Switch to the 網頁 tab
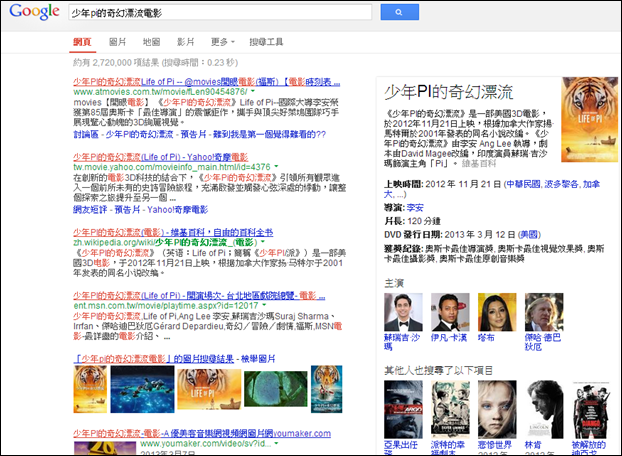This screenshot has height=456, width=622. pyautogui.click(x=83, y=42)
